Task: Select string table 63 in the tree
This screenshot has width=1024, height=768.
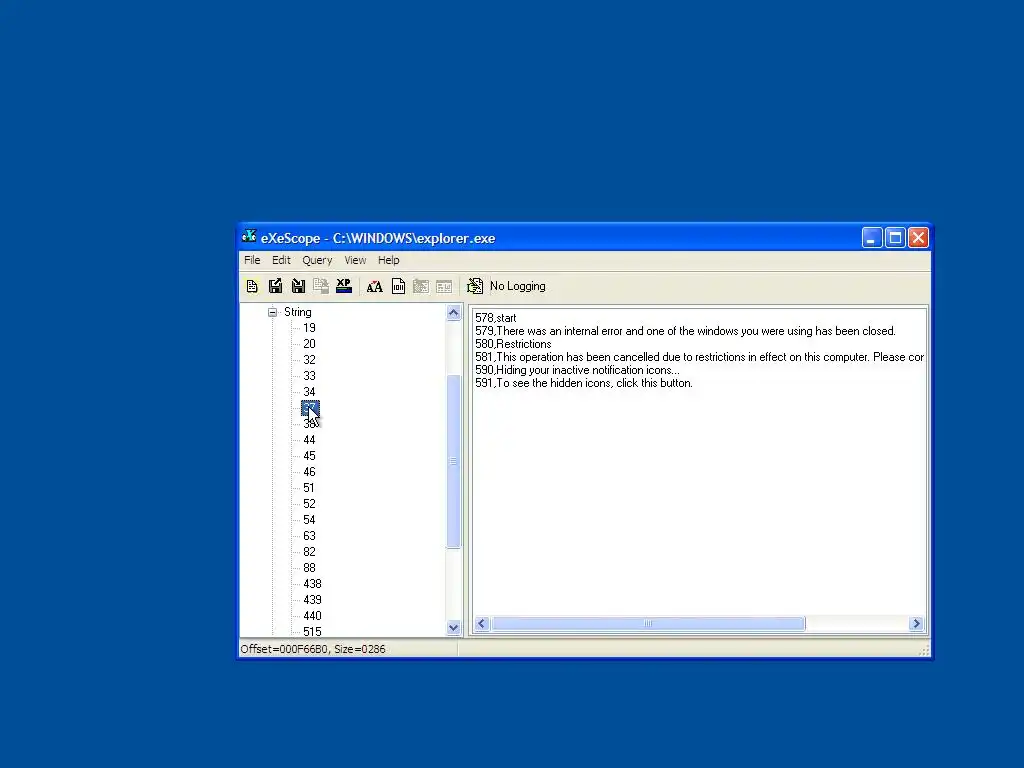Action: point(310,536)
